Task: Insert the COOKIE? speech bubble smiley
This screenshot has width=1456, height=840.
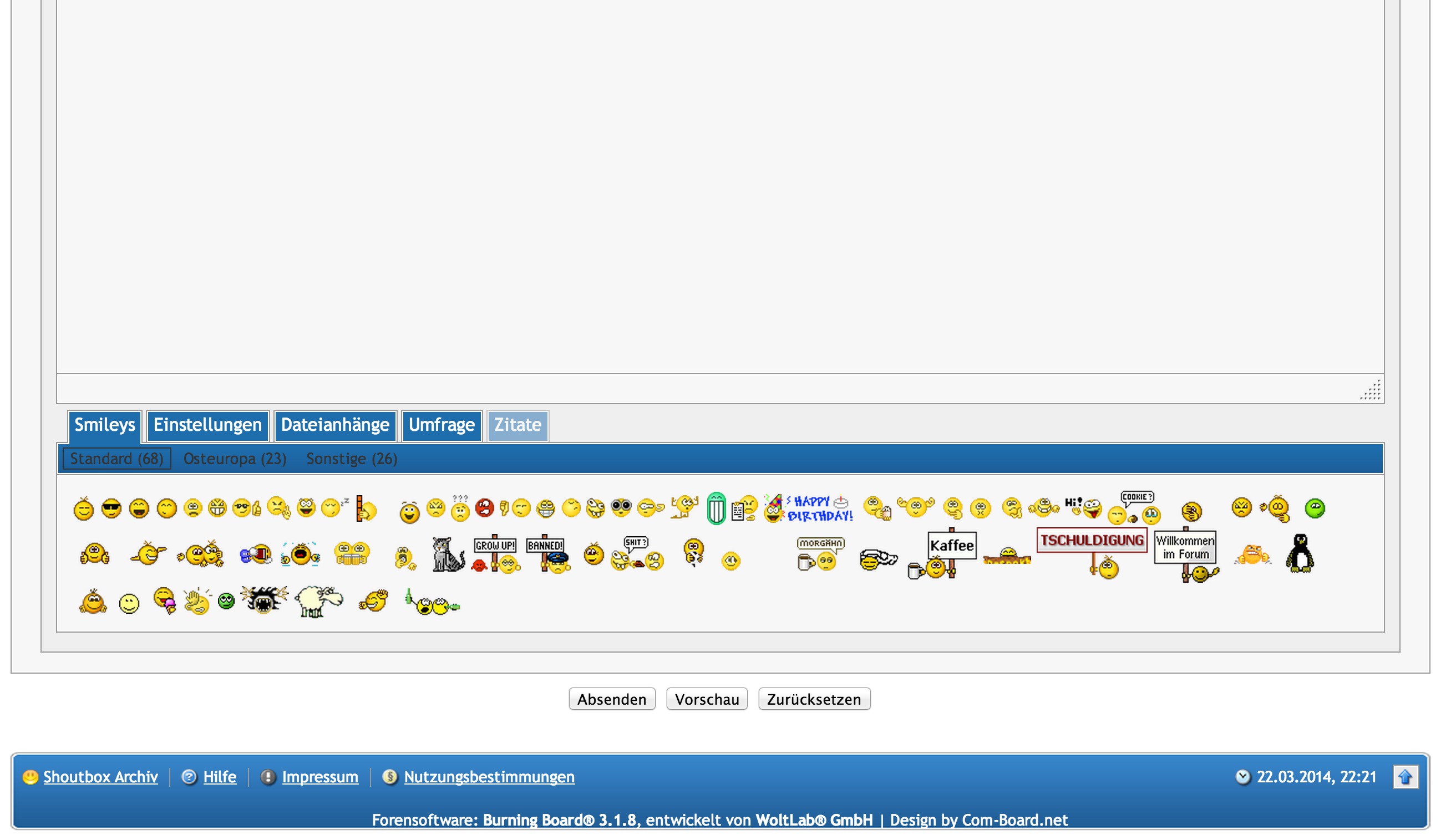Action: coord(1134,508)
